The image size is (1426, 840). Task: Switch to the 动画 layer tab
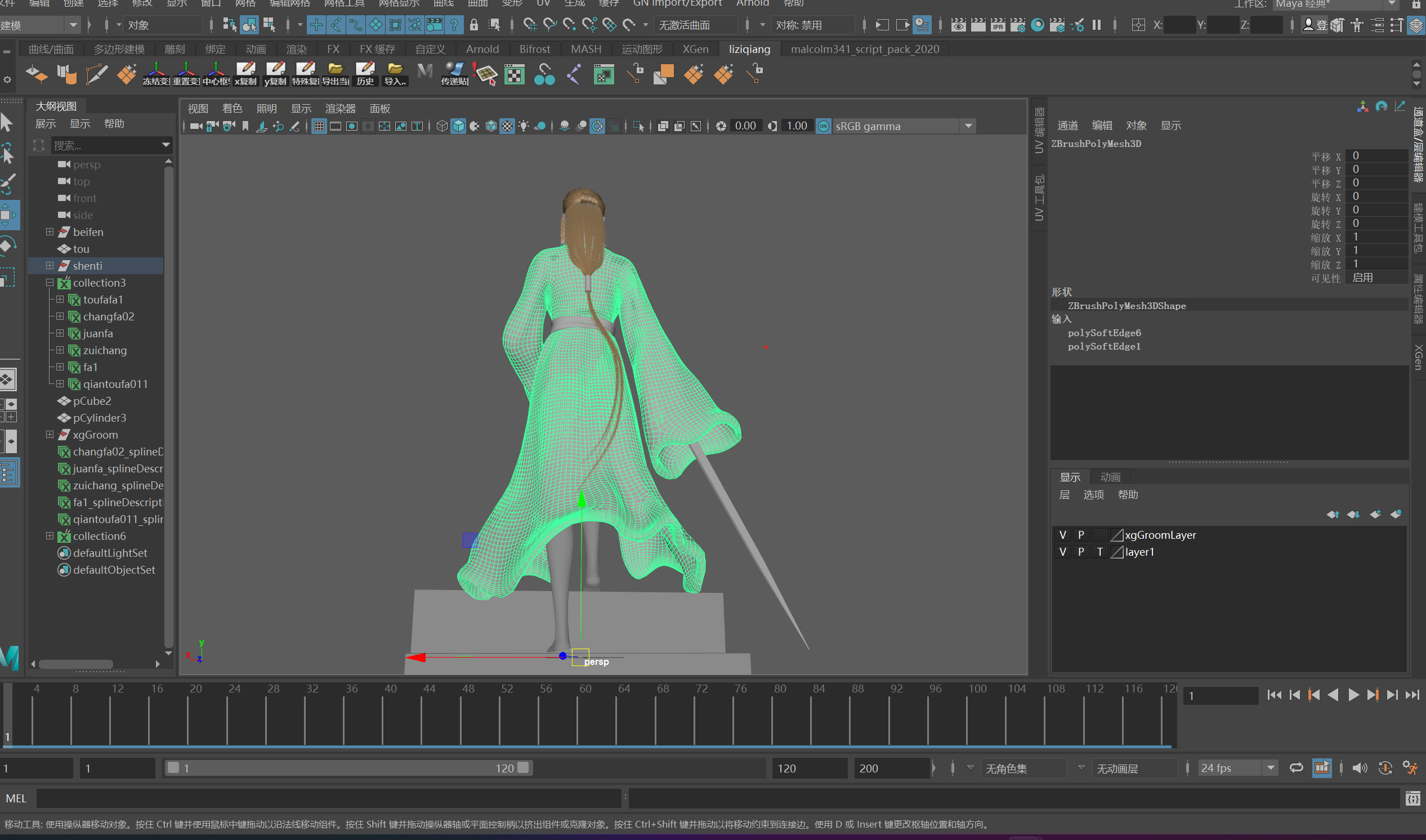coord(1110,477)
